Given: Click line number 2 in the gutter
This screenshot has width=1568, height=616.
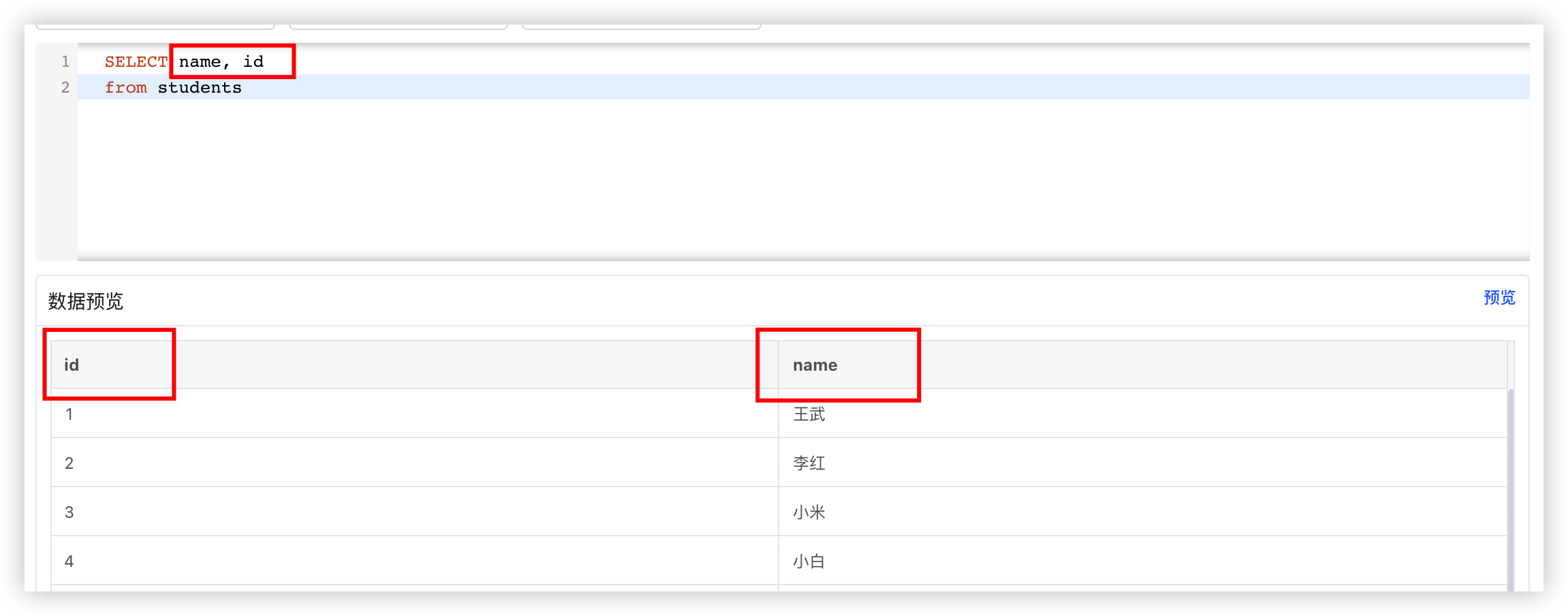Looking at the screenshot, I should 65,87.
